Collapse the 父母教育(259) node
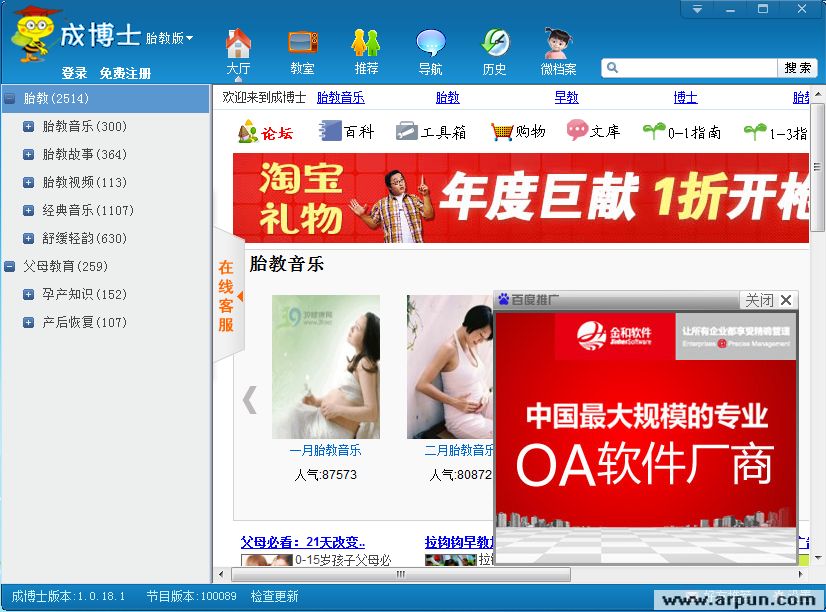 coord(9,266)
